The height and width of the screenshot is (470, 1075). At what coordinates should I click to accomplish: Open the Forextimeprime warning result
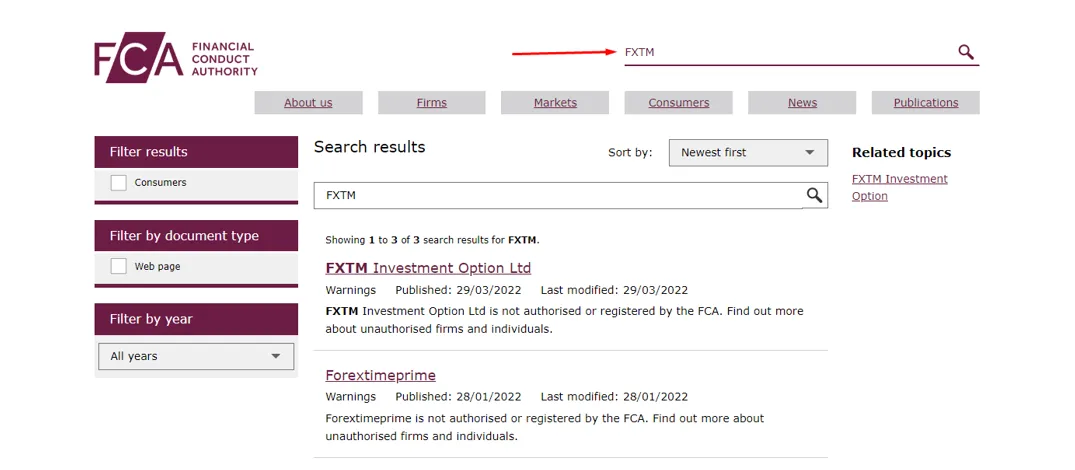click(x=381, y=375)
